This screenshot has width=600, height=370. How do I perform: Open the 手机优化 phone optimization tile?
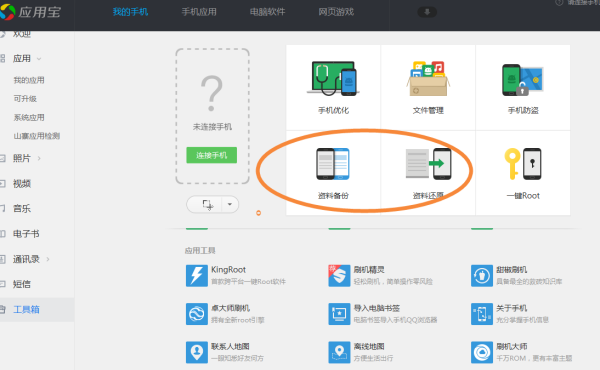click(333, 87)
